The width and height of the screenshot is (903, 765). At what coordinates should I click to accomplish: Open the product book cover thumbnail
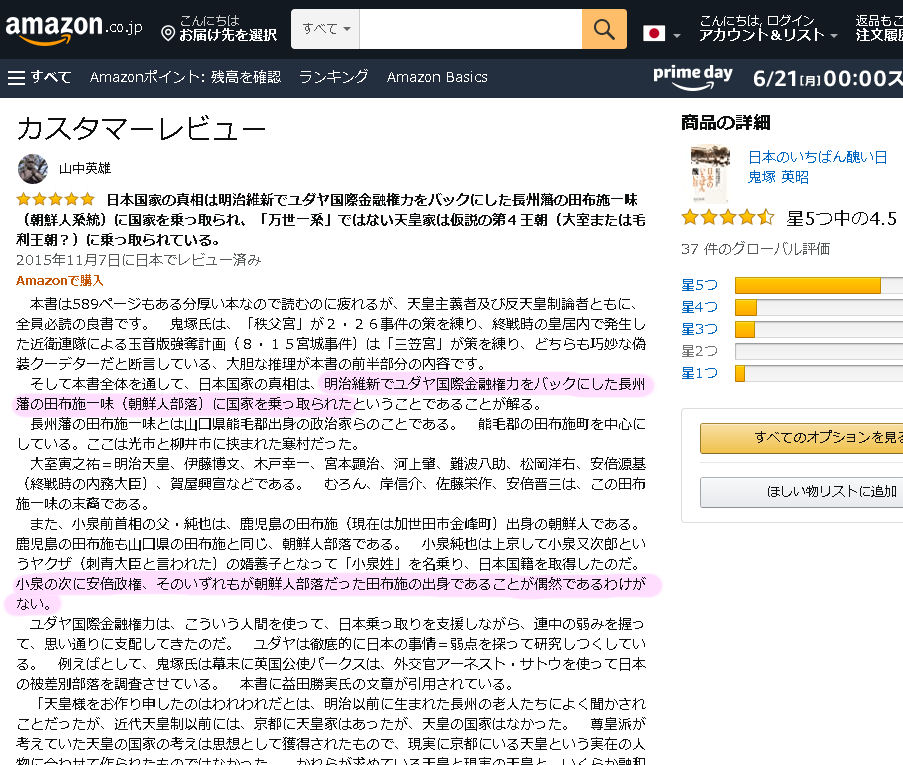point(710,174)
